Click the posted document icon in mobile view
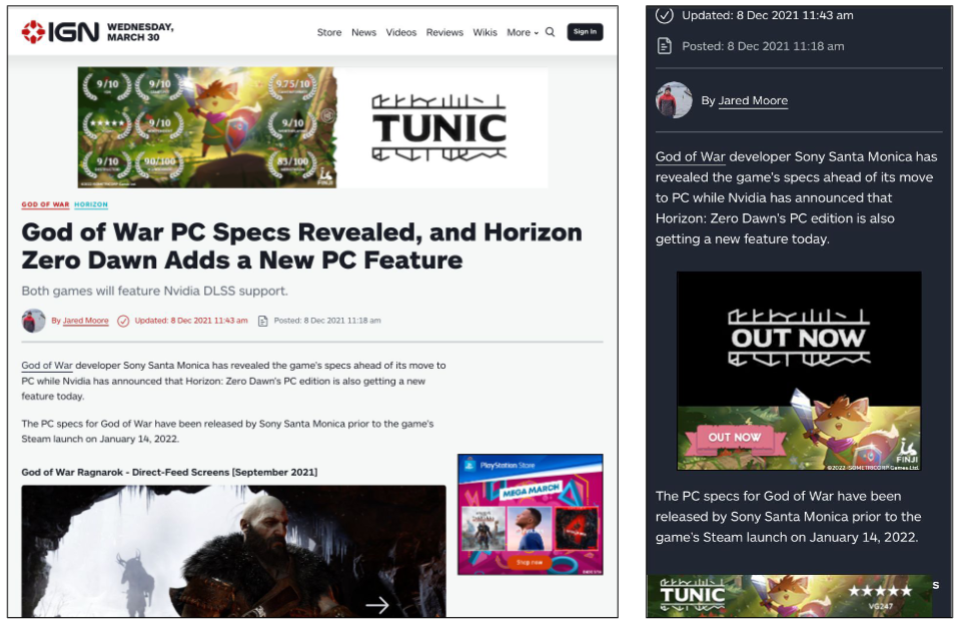This screenshot has width=960, height=624. 664,46
